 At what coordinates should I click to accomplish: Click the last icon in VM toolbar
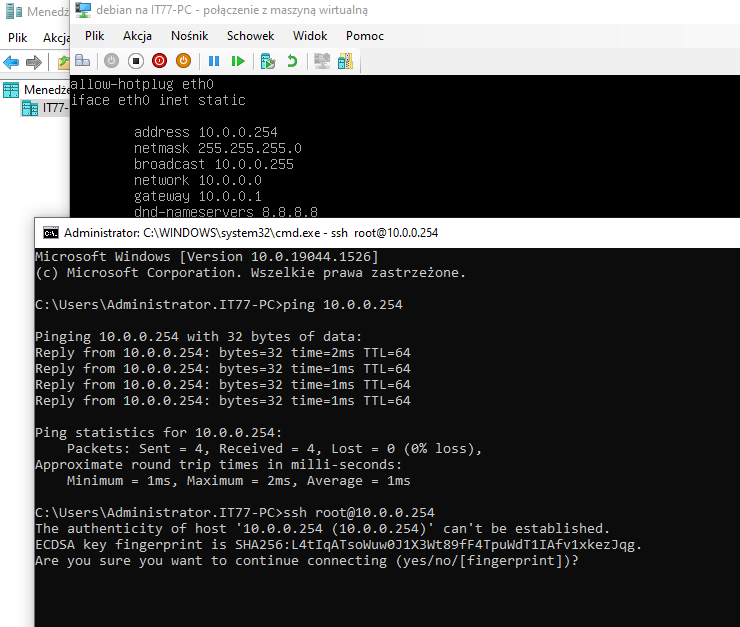[x=345, y=61]
